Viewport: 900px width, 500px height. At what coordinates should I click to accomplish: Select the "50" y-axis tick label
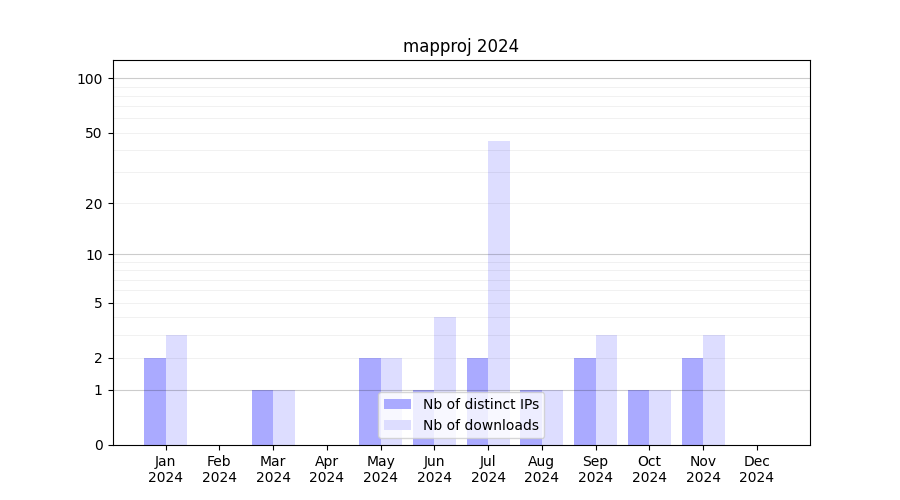[94, 133]
